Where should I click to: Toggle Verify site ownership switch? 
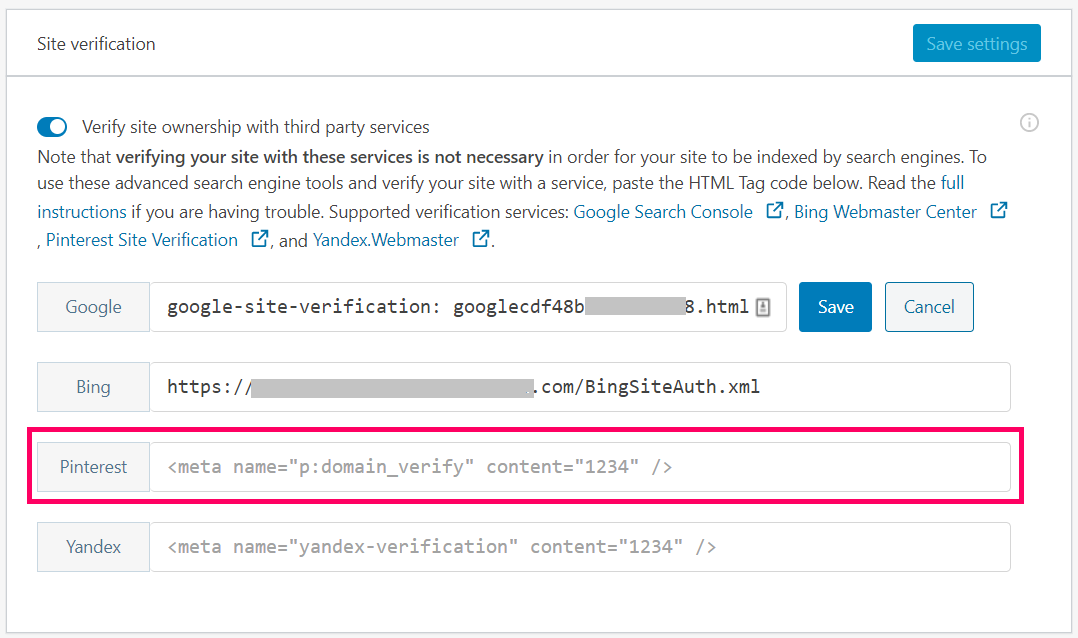[x=52, y=127]
